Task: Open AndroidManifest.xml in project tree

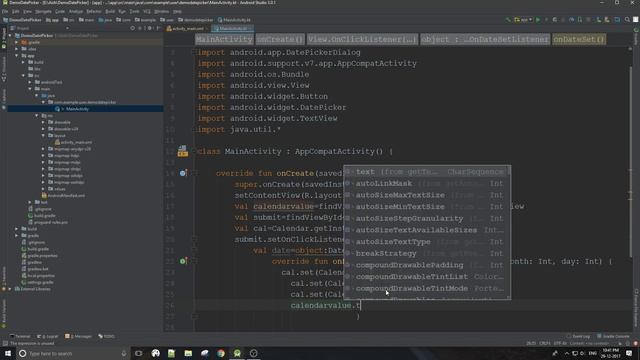Action: 63,196
